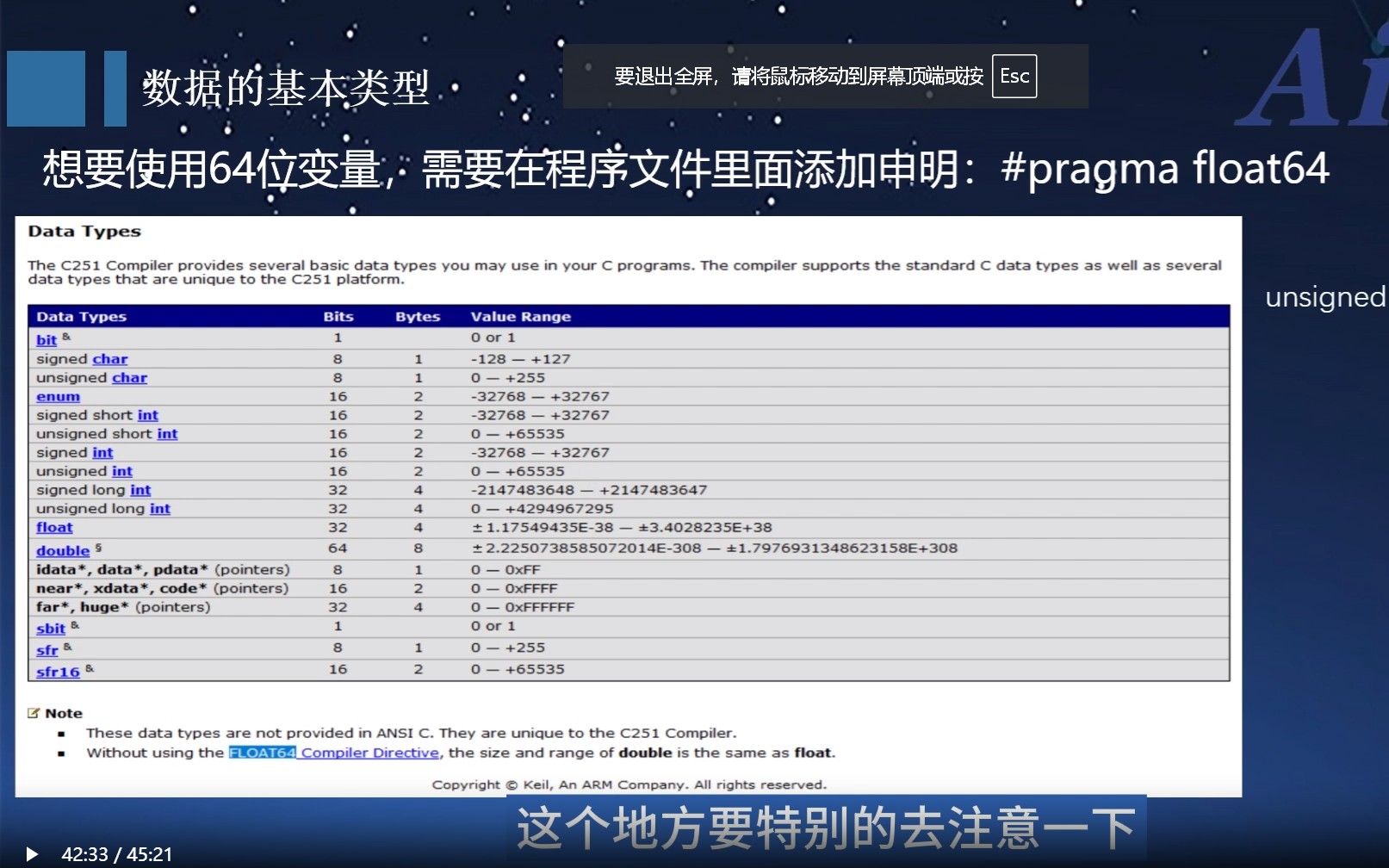This screenshot has width=1389, height=868.
Task: Click char link in unsigned char row
Action: point(129,378)
